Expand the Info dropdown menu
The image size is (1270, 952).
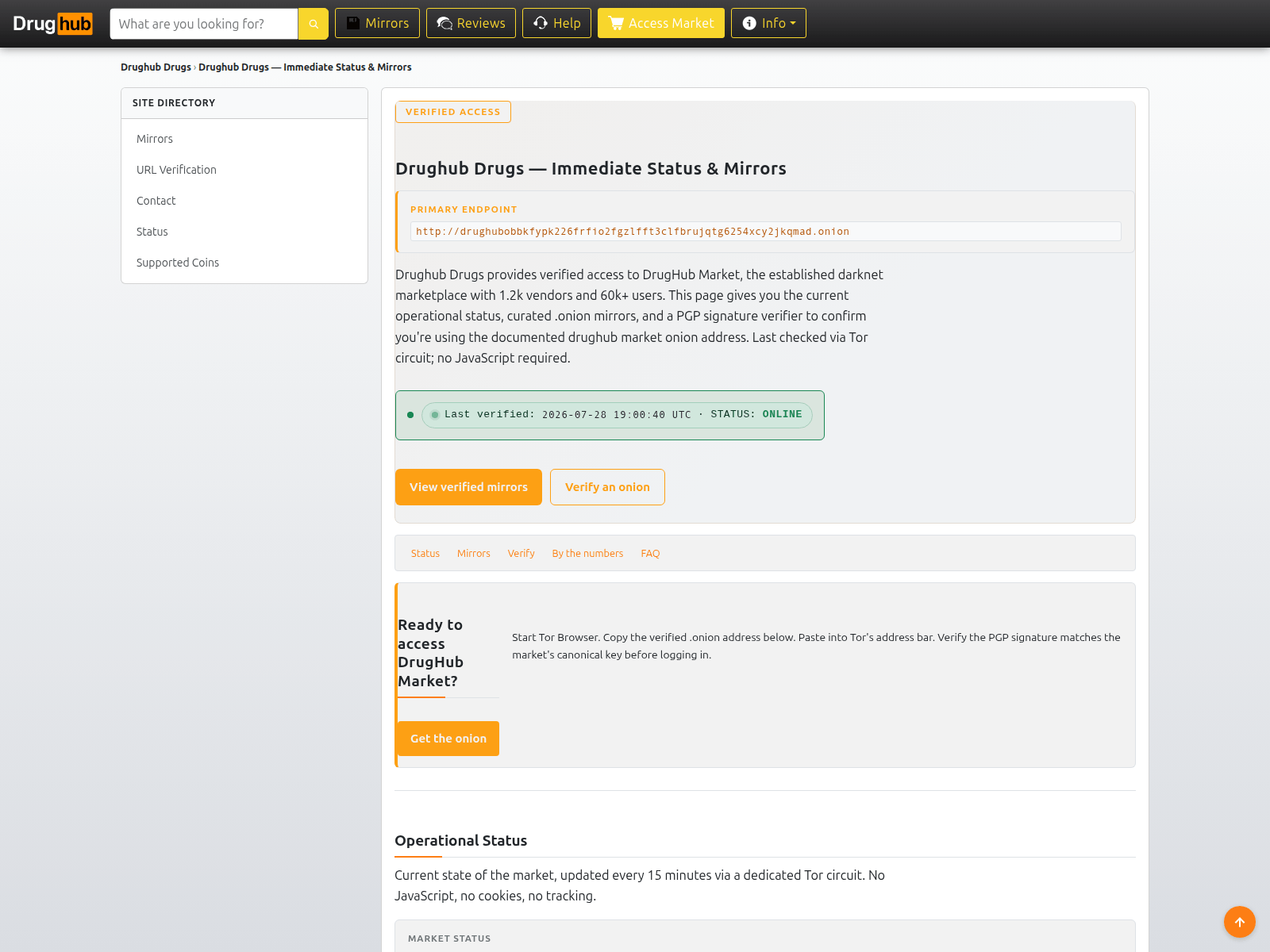point(768,23)
